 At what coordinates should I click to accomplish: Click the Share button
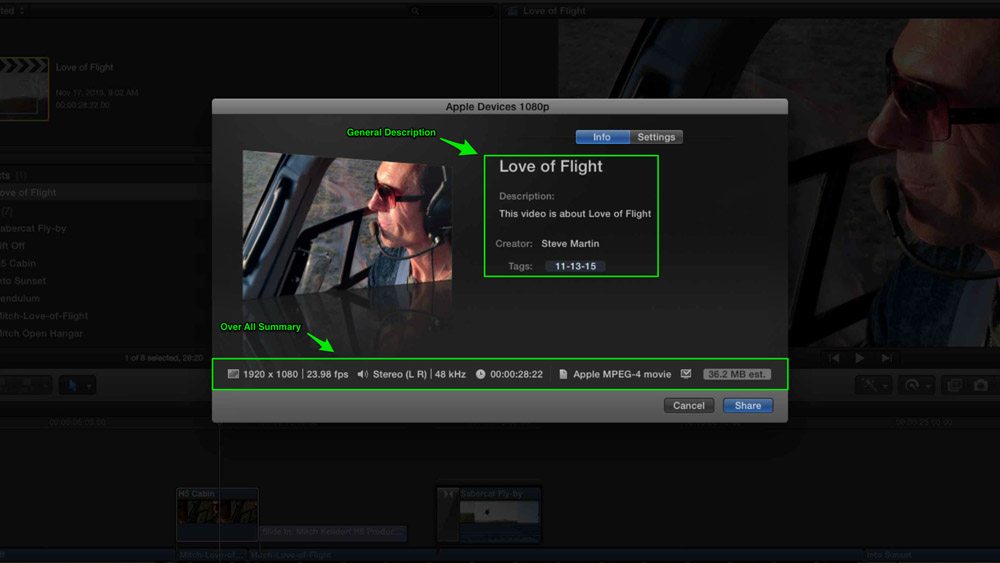click(747, 406)
